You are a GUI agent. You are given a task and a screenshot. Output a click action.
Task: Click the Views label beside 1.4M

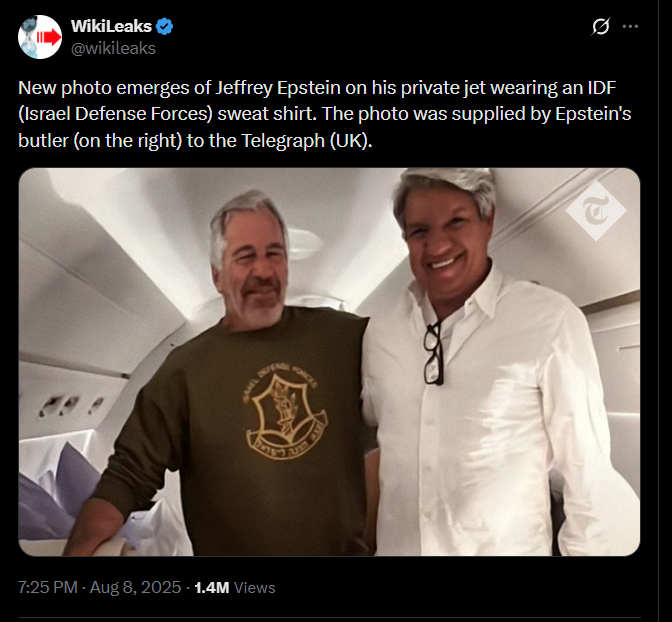tap(255, 587)
